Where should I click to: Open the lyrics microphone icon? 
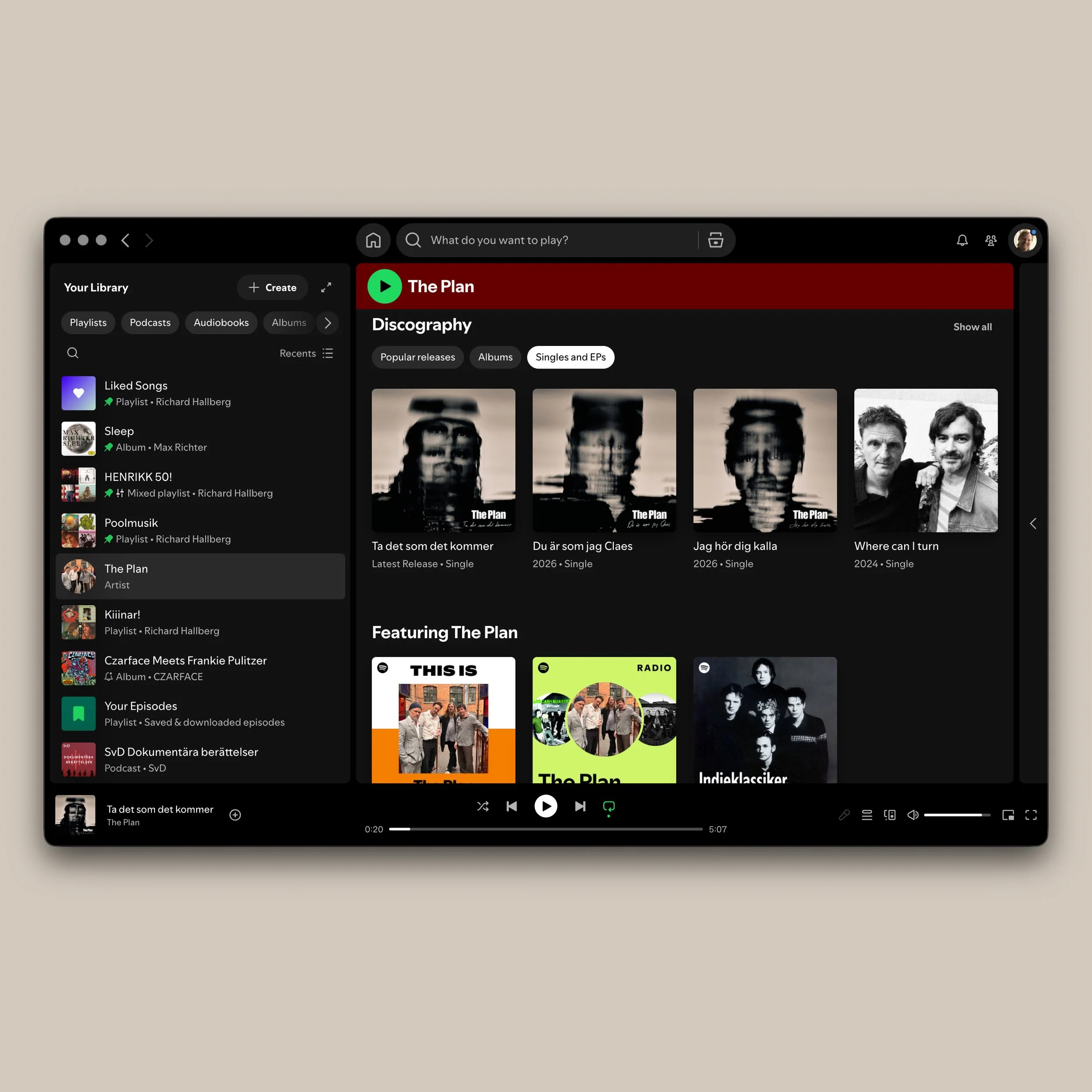click(844, 815)
